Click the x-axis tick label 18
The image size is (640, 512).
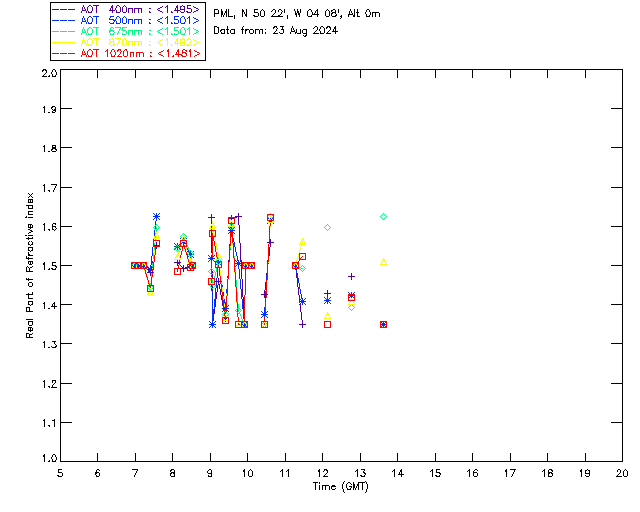click(547, 473)
